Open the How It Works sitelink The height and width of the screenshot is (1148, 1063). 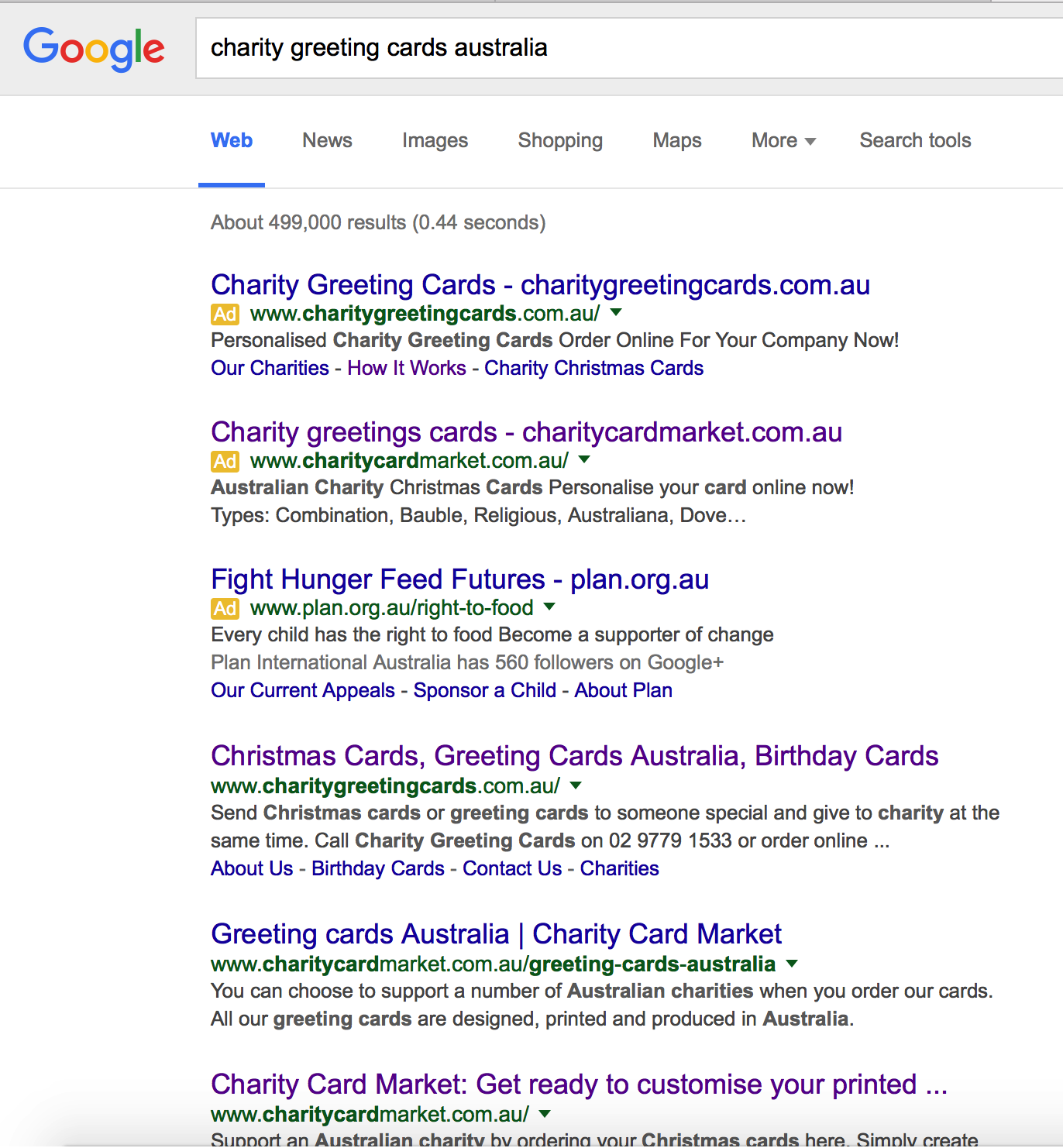407,368
